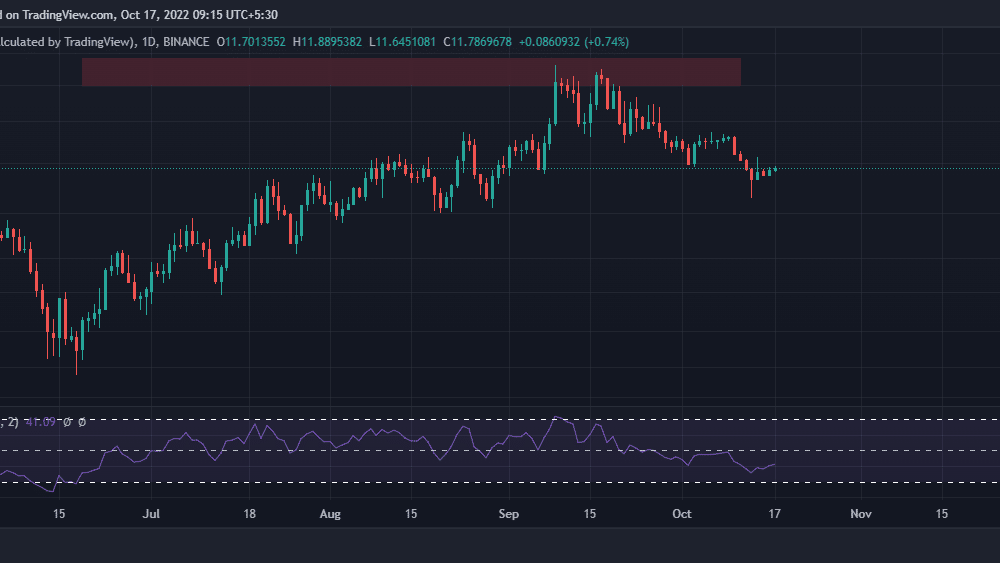1000x563 pixels.
Task: Click the 18 date label on the time axis
Action: (x=249, y=514)
